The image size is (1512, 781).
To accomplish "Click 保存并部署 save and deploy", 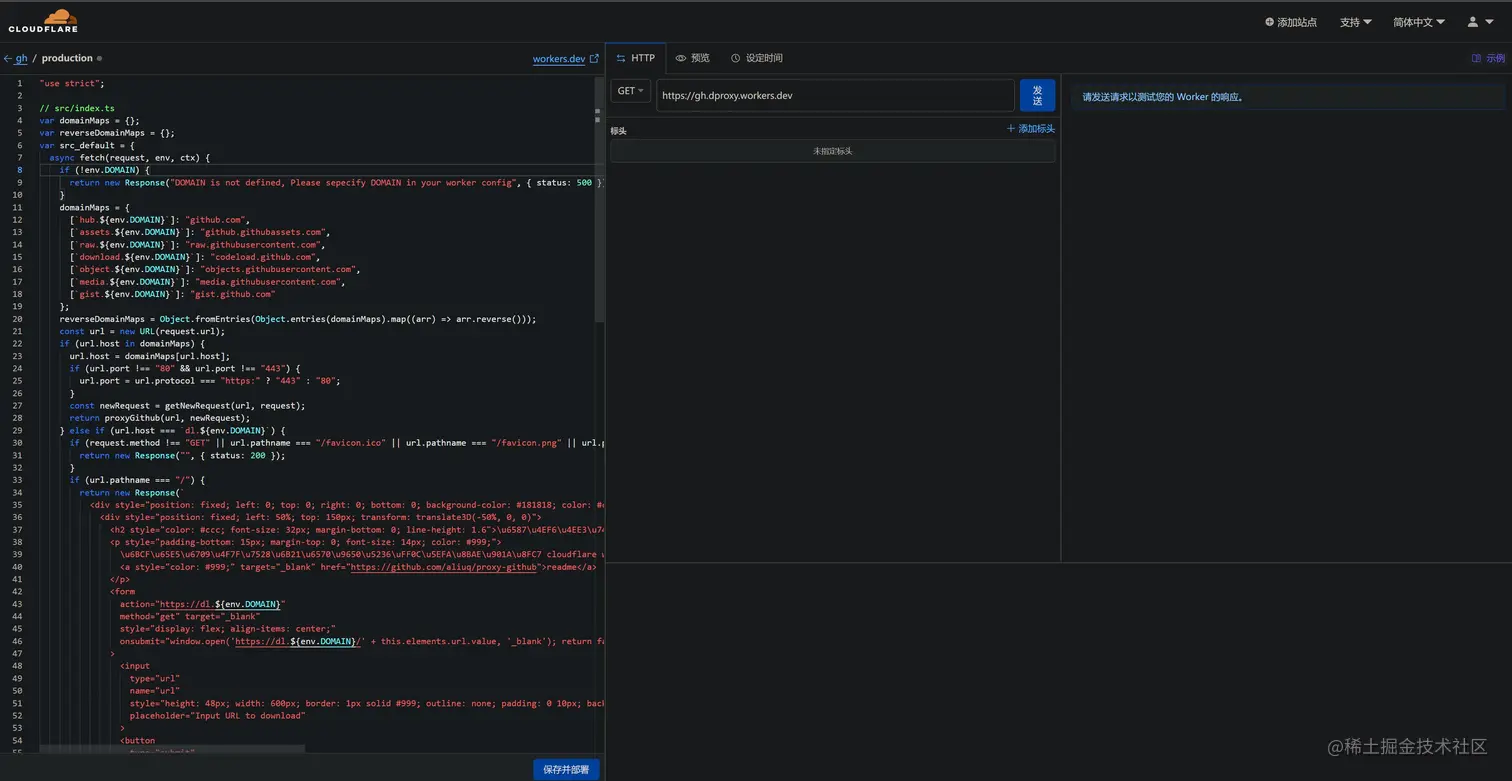I will [566, 769].
